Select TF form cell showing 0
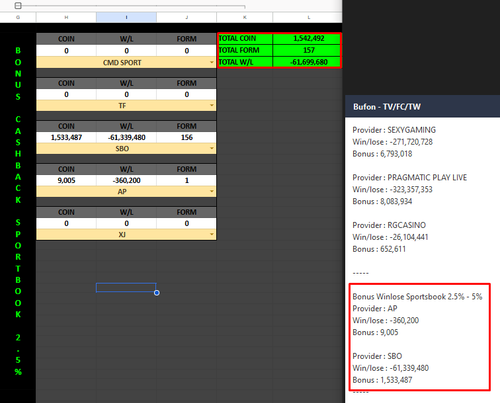 pyautogui.click(x=187, y=94)
